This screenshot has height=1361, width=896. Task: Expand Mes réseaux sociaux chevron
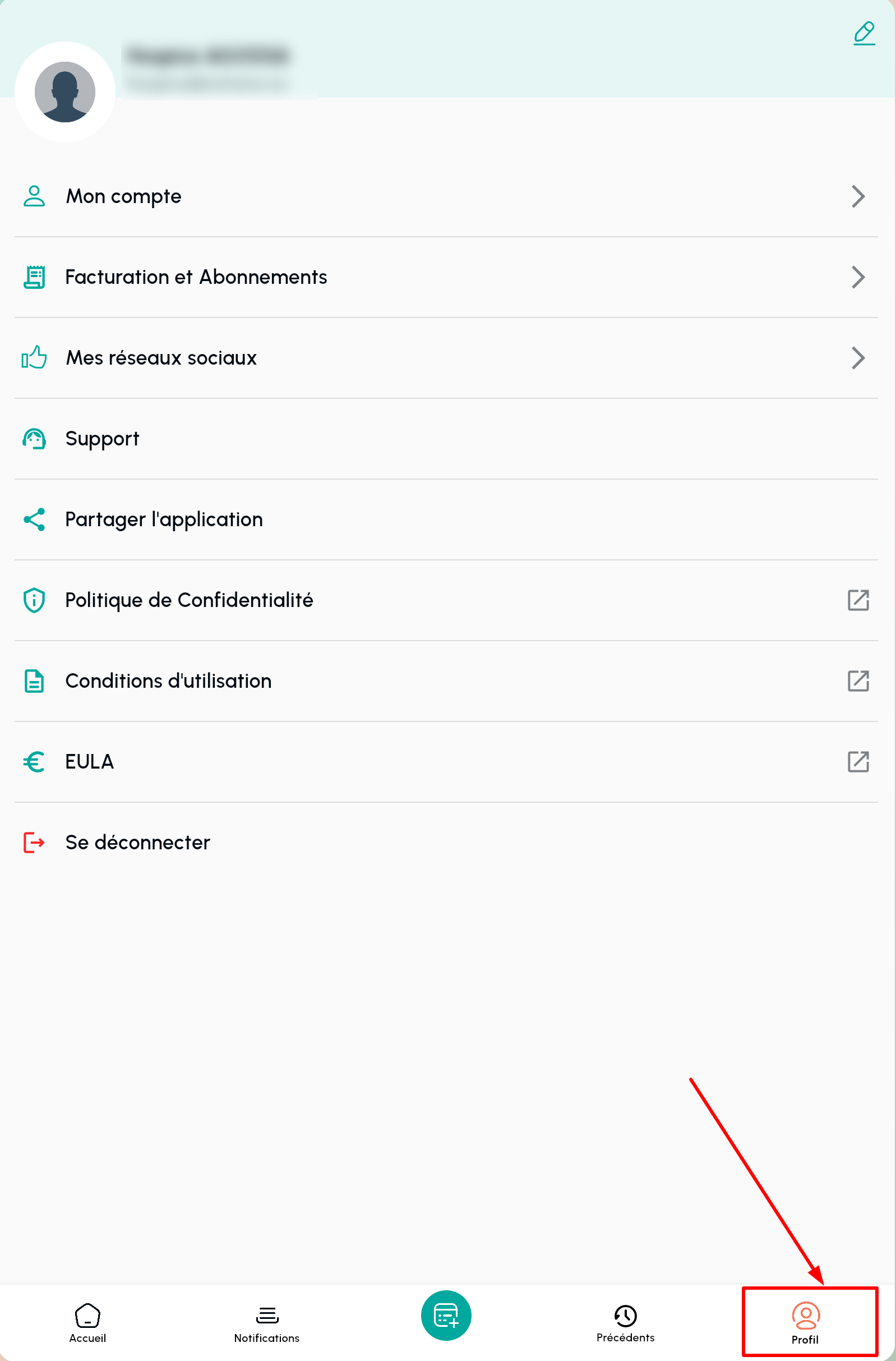pyautogui.click(x=857, y=358)
